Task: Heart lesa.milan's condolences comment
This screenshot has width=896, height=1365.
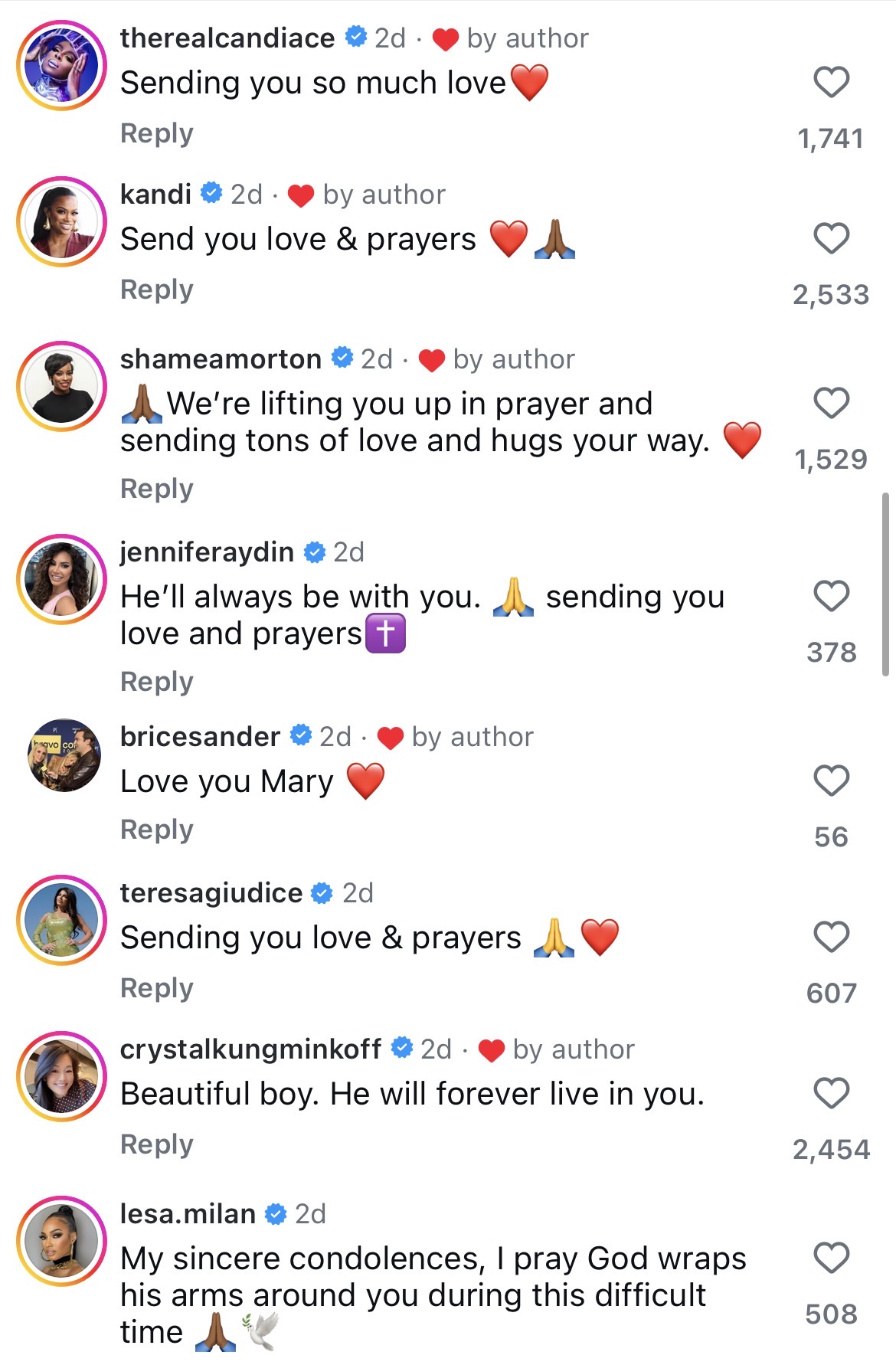Action: click(x=831, y=1258)
